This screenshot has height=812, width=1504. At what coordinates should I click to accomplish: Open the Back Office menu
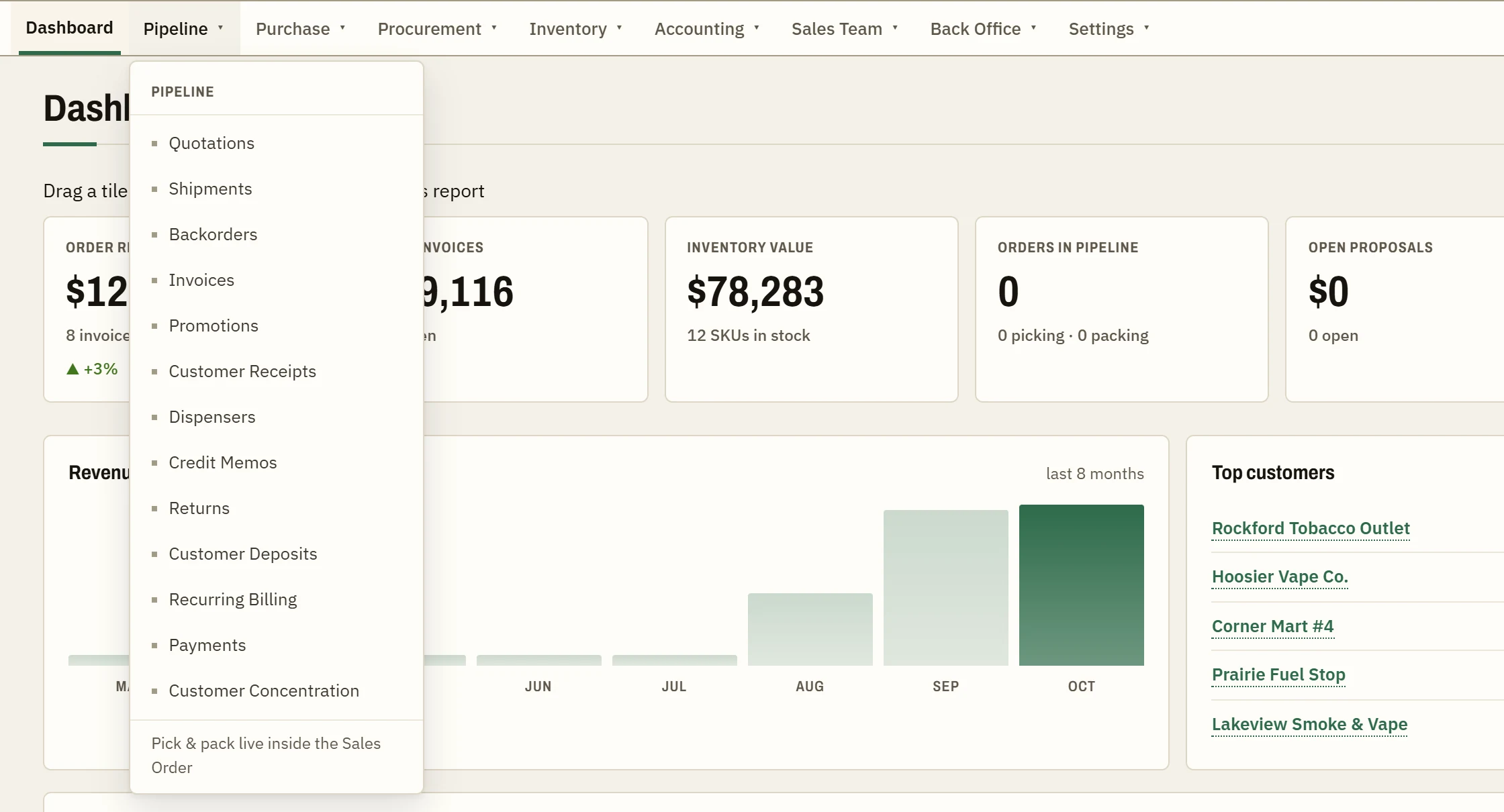pyautogui.click(x=984, y=29)
